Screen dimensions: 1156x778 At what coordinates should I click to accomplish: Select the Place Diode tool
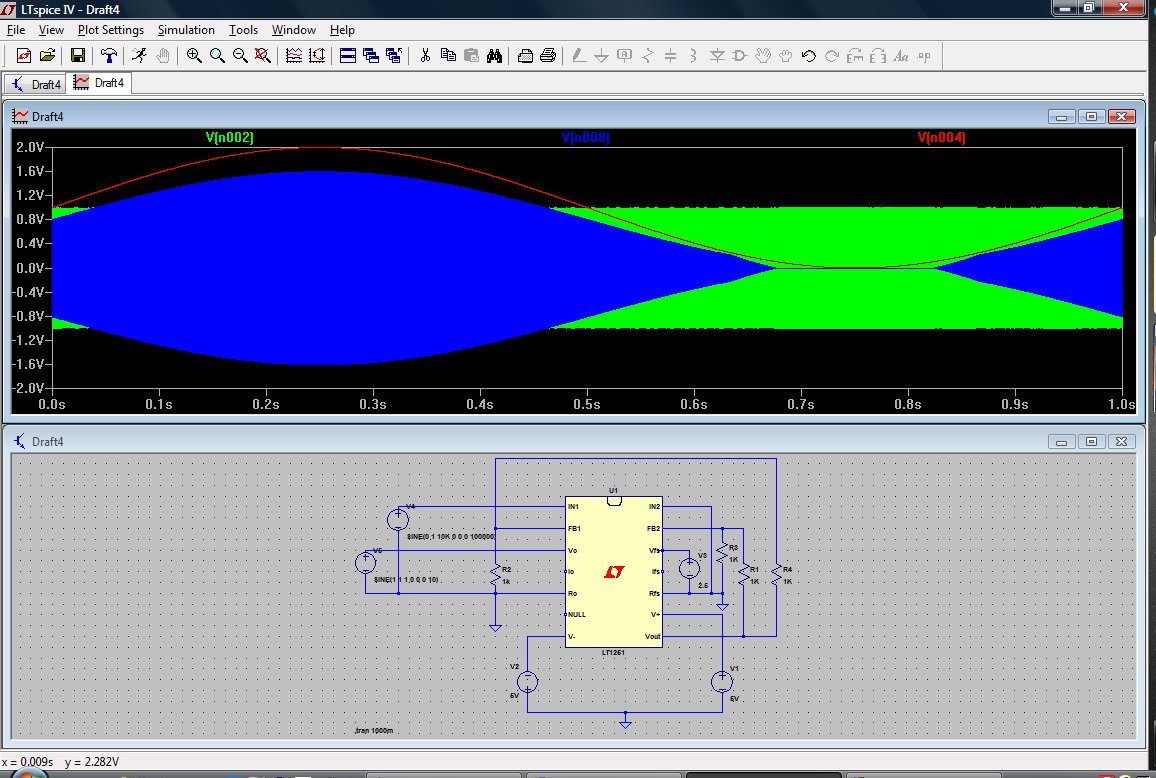(717, 56)
